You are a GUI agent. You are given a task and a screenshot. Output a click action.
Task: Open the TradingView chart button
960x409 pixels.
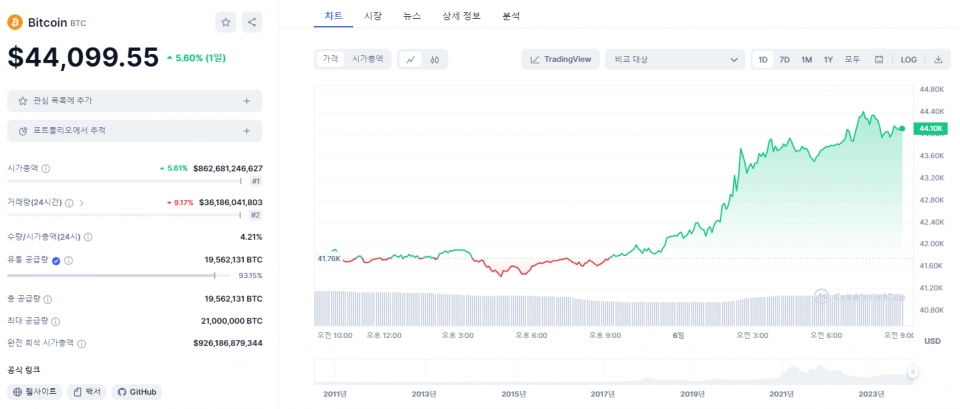560,60
